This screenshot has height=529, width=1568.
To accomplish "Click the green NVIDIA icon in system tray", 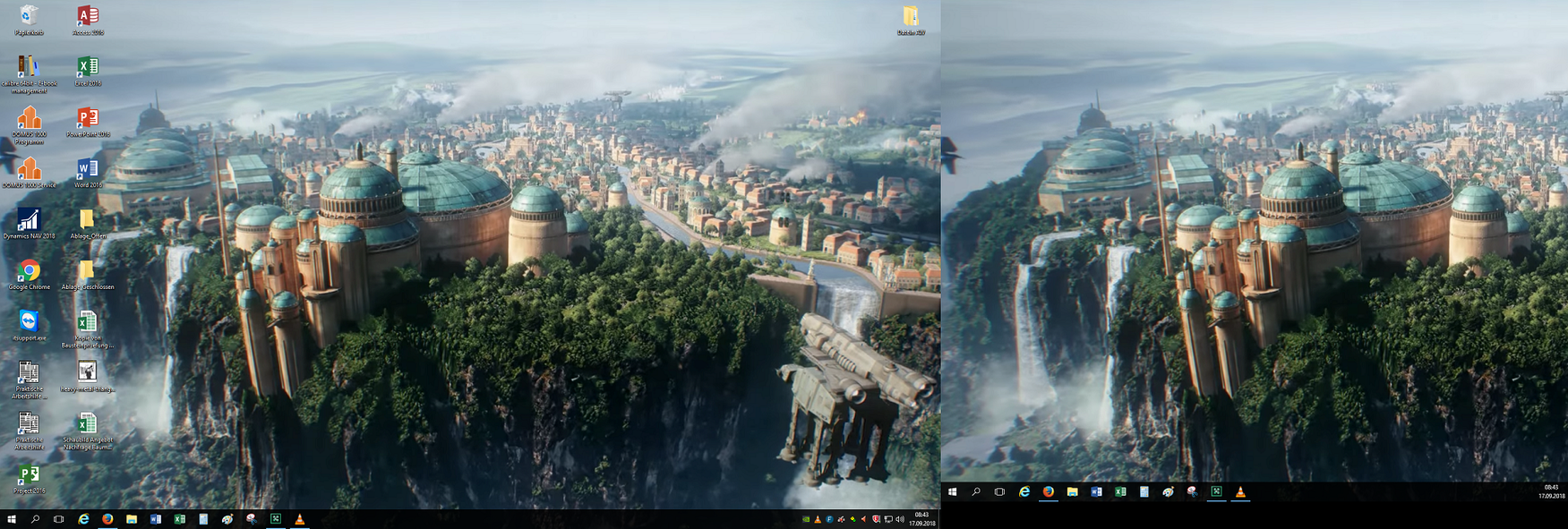I will click(x=806, y=519).
